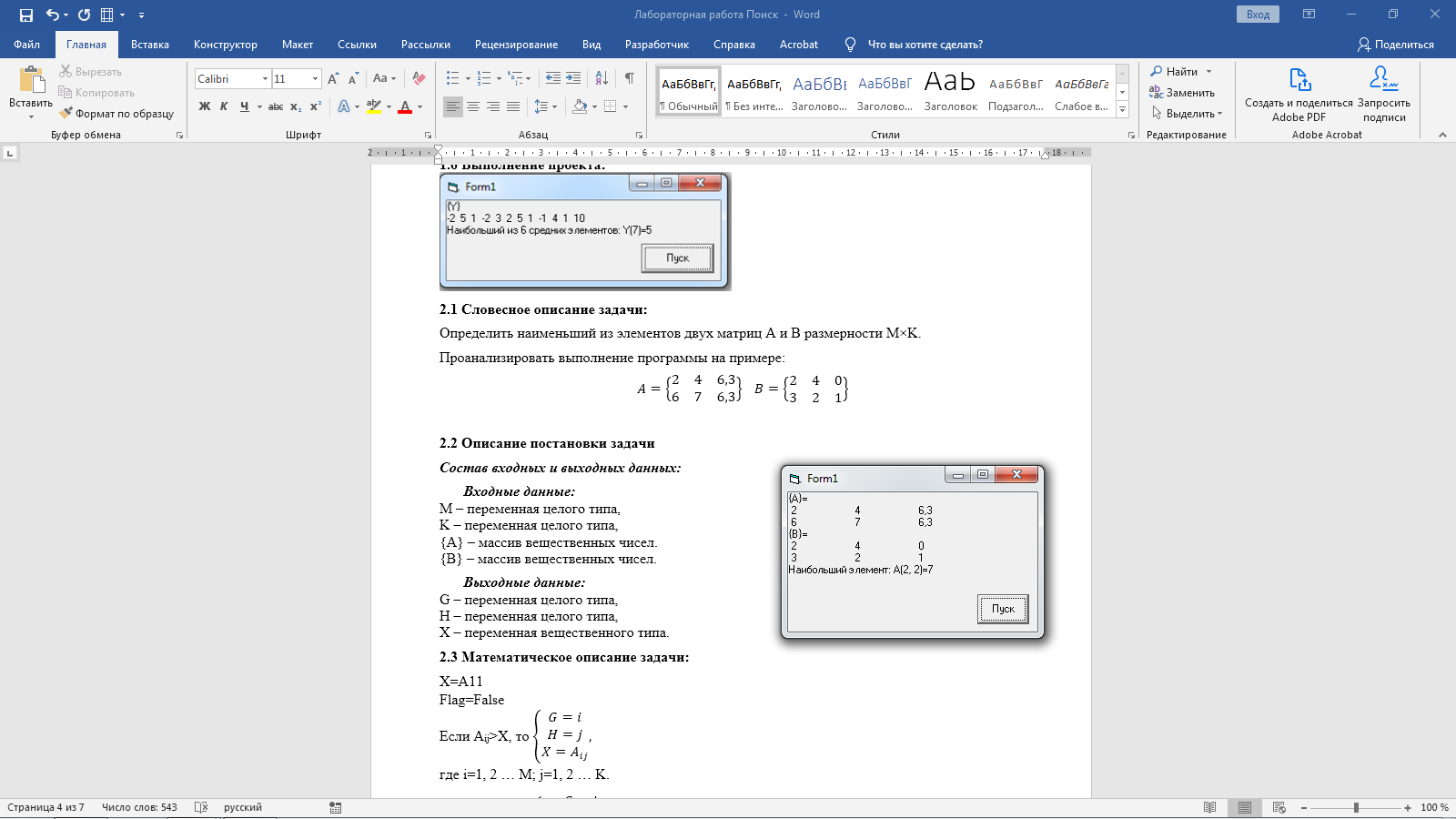Click the русский language indicator
1456x819 pixels.
[243, 807]
